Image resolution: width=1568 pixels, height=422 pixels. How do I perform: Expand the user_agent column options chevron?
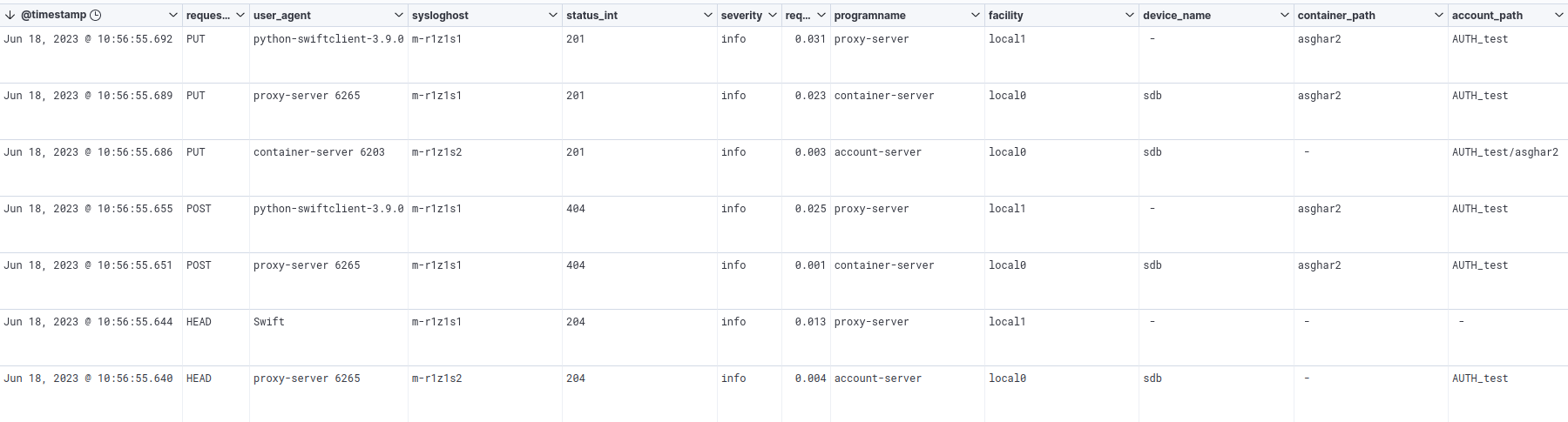[399, 15]
